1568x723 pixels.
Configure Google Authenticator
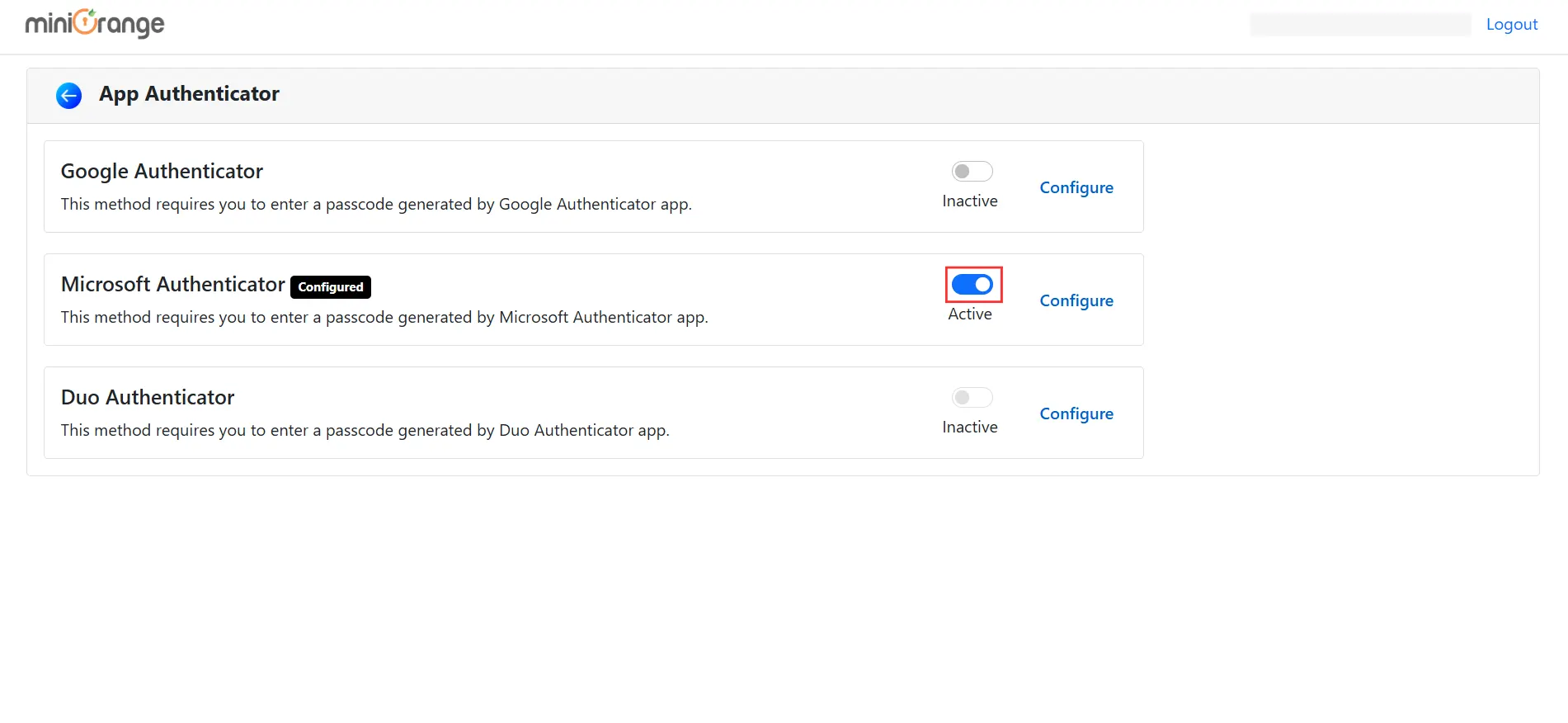pyautogui.click(x=1076, y=188)
